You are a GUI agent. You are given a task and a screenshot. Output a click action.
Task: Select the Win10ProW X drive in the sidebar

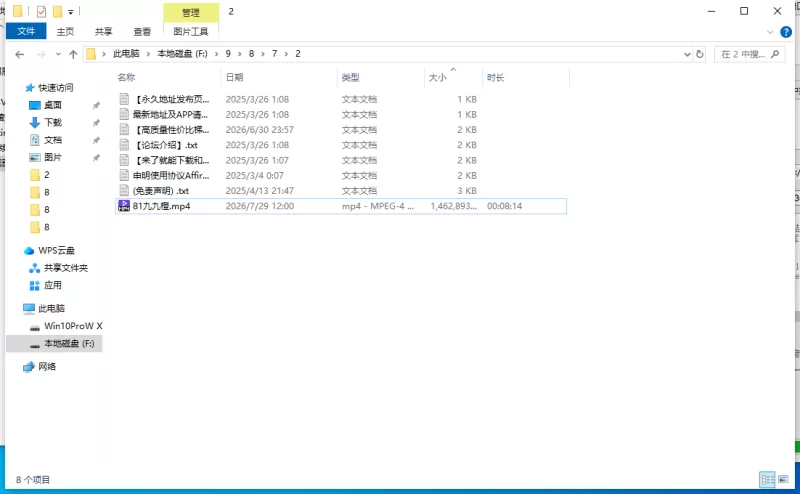click(73, 326)
